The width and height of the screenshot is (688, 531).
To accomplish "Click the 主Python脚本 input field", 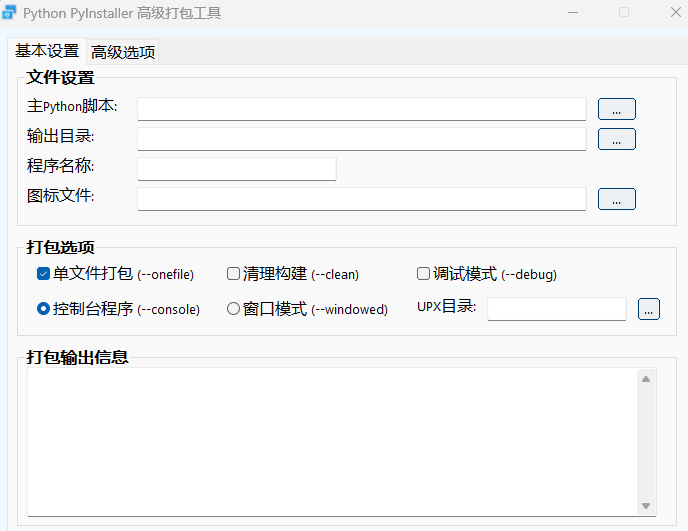I will tap(362, 109).
